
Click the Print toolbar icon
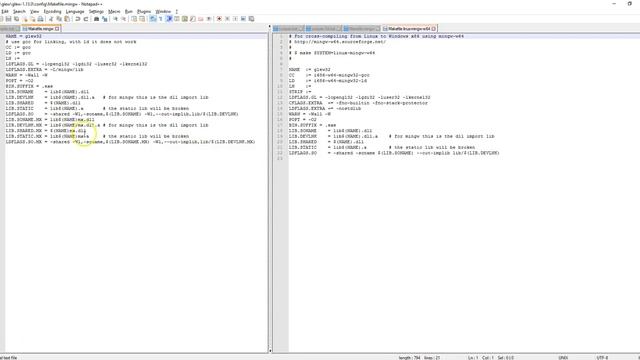click(40, 19)
